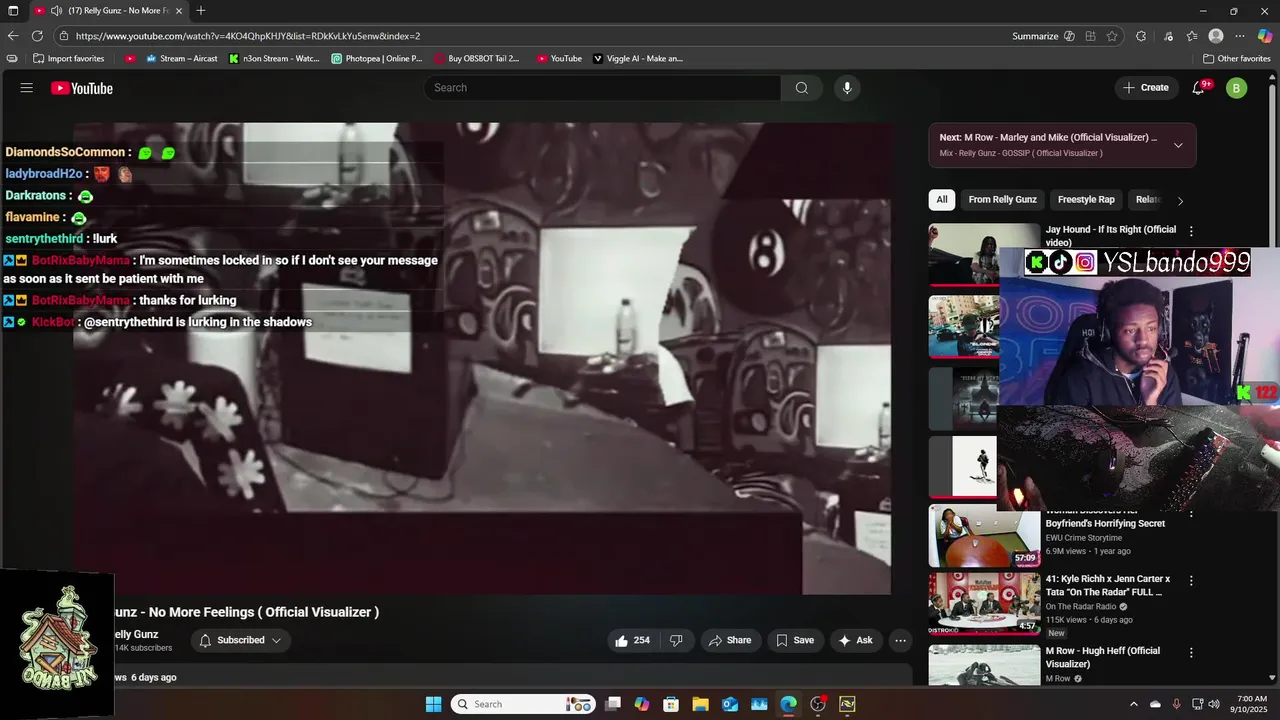Image resolution: width=1280 pixels, height=720 pixels.
Task: Click the Ask button under the video
Action: (x=855, y=640)
